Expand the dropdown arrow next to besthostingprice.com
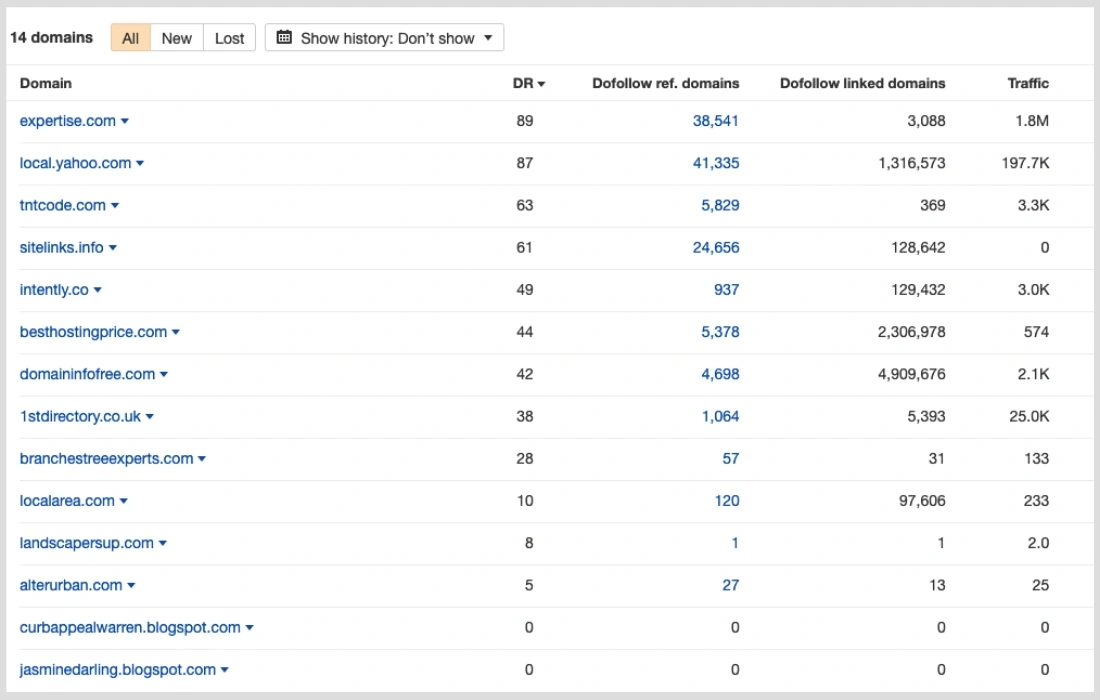 pyautogui.click(x=176, y=332)
